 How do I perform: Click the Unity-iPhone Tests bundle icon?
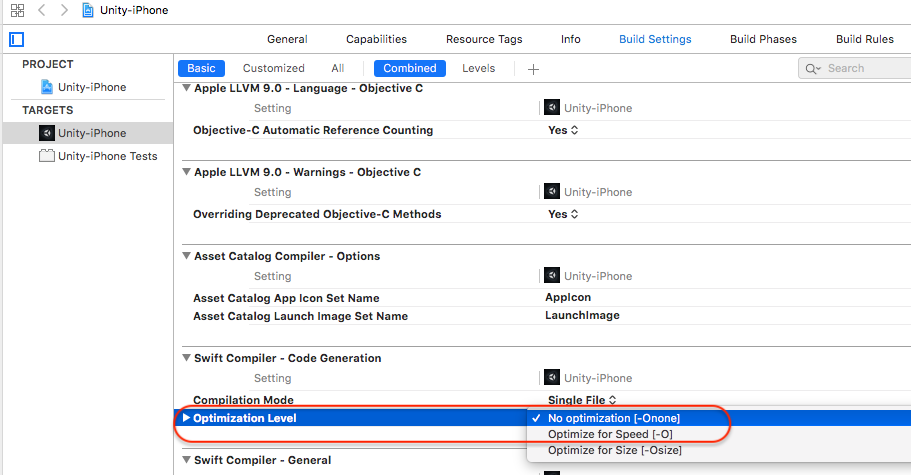pyautogui.click(x=46, y=156)
